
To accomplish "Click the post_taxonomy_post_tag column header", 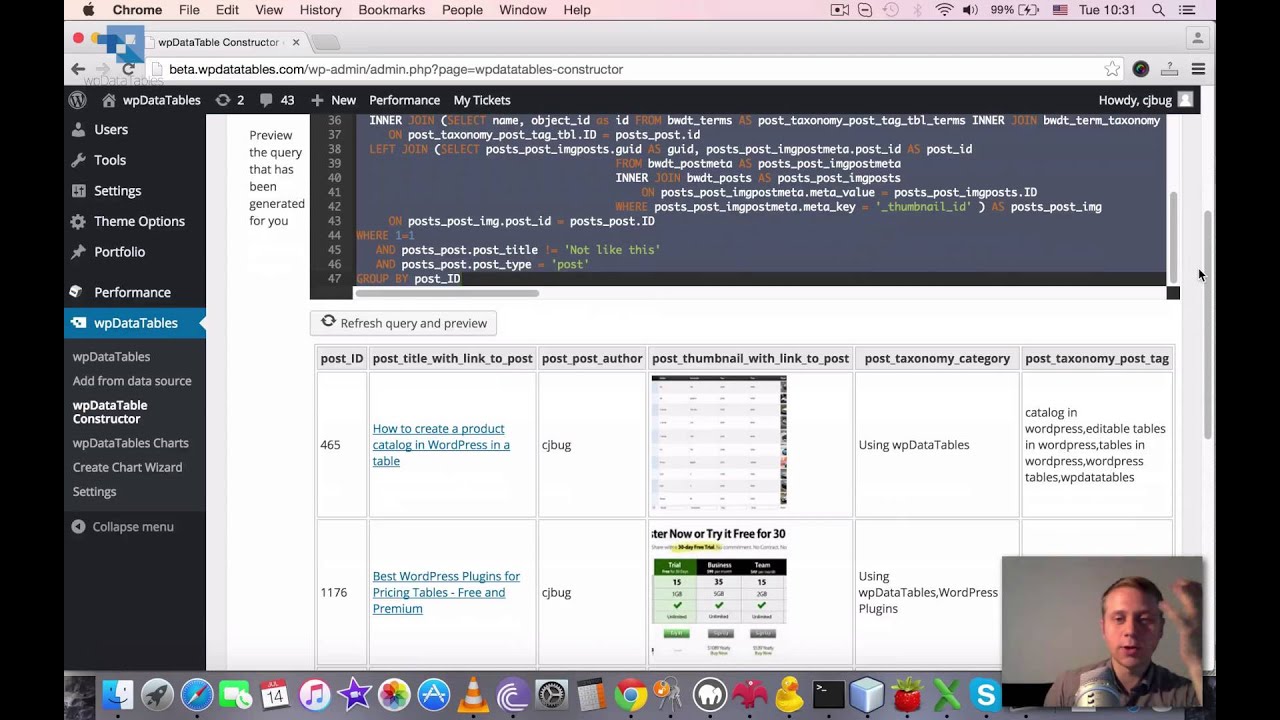I will (1096, 358).
